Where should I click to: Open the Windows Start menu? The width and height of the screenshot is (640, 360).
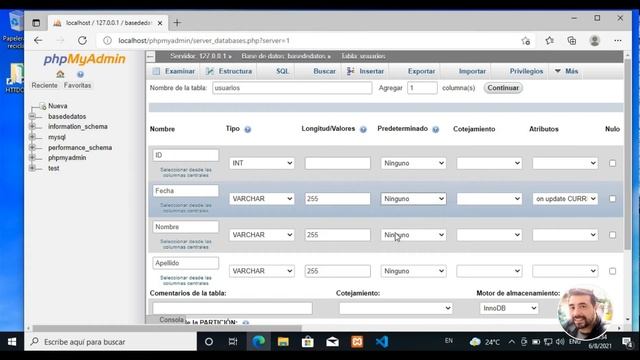coord(12,342)
